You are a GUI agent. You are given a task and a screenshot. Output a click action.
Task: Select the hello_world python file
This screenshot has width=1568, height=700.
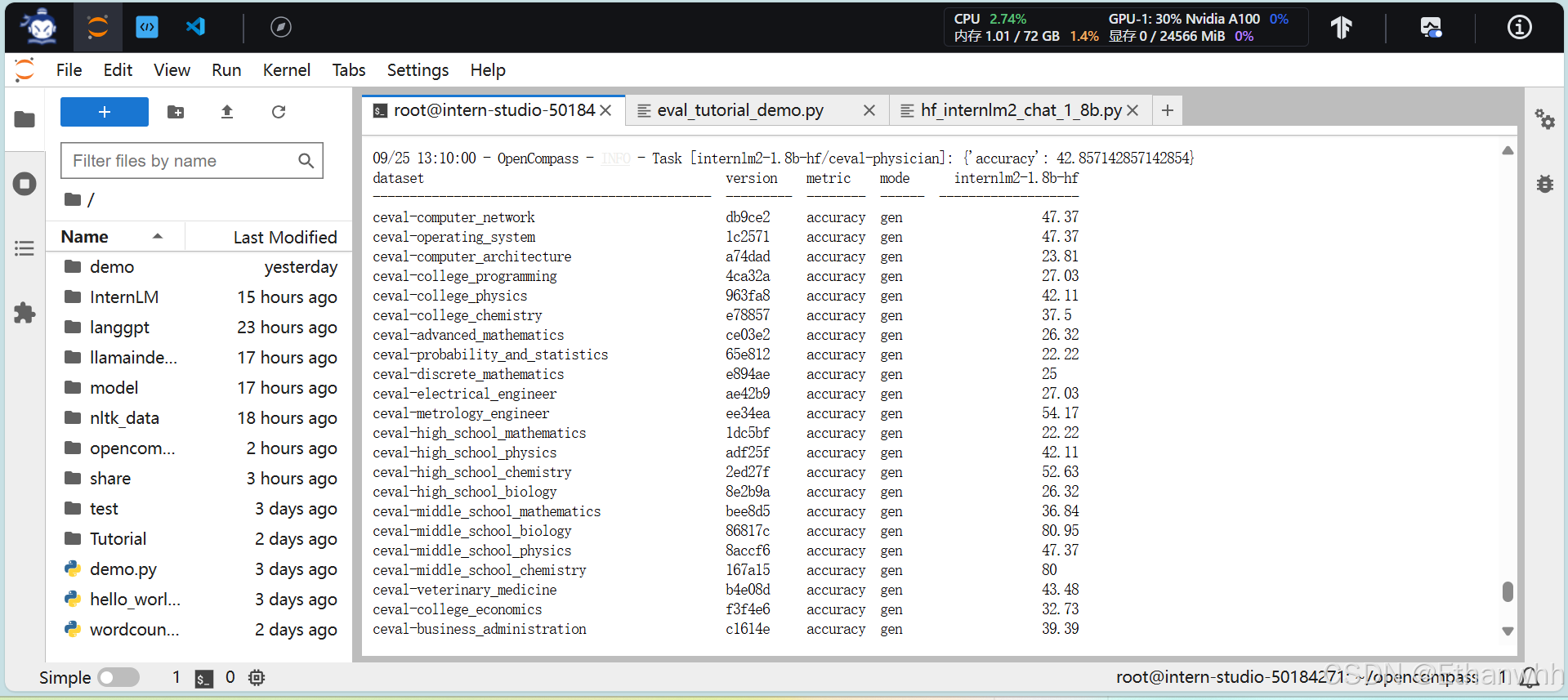(199, 600)
